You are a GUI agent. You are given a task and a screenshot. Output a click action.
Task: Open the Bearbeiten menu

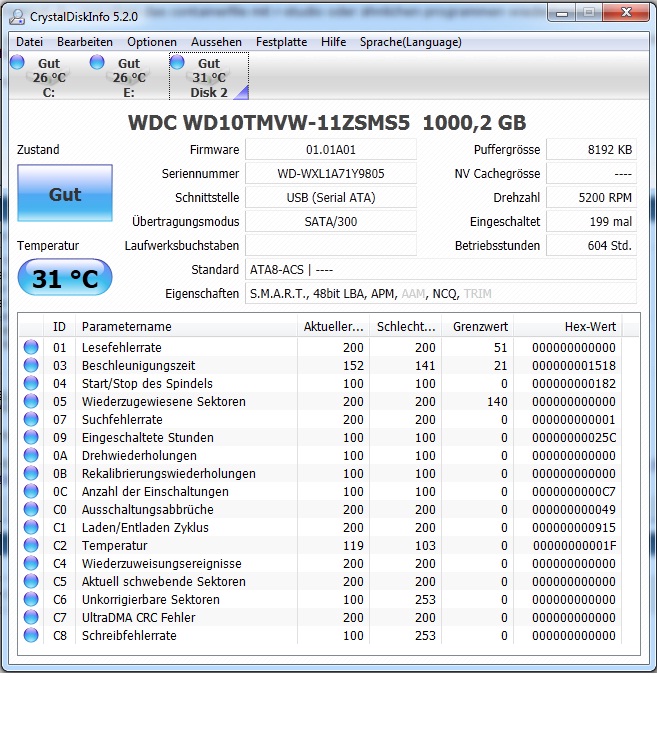(85, 42)
